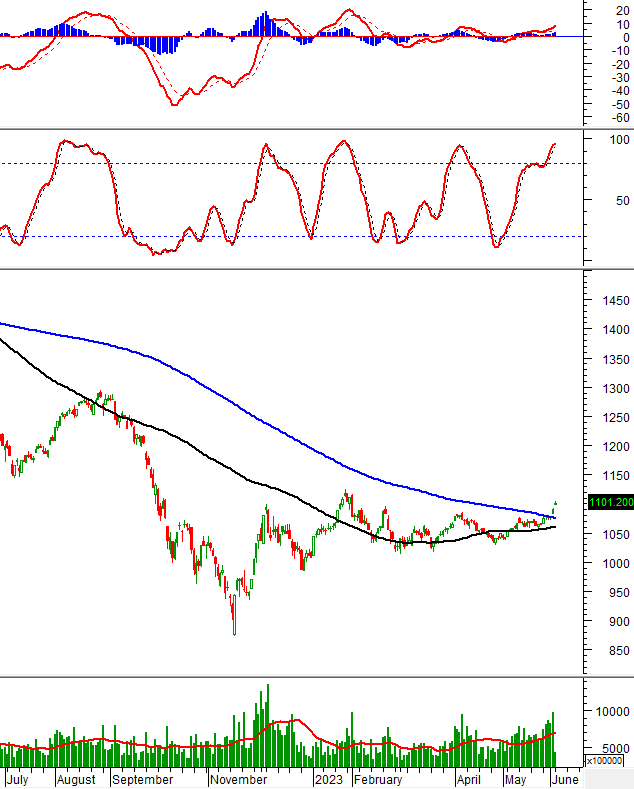Click the 850 price axis value
This screenshot has height=789, width=634.
pyautogui.click(x=619, y=651)
